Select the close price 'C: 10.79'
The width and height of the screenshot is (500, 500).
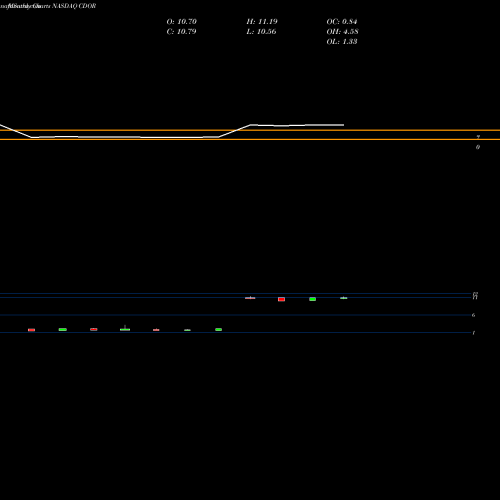pos(181,31)
